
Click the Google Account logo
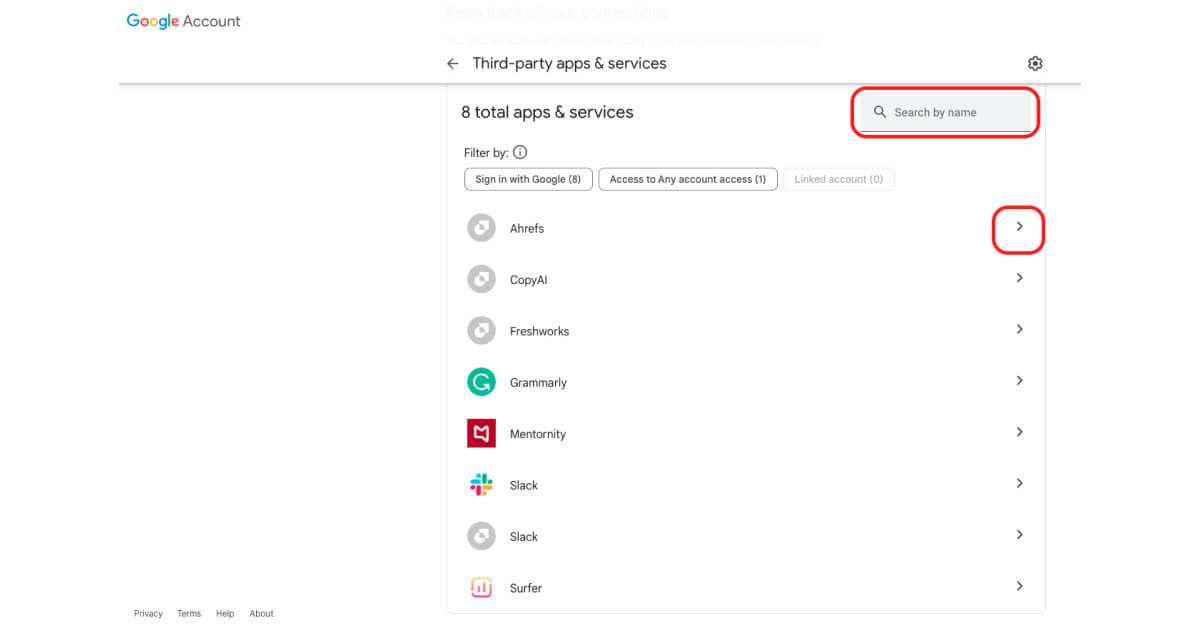coord(183,21)
